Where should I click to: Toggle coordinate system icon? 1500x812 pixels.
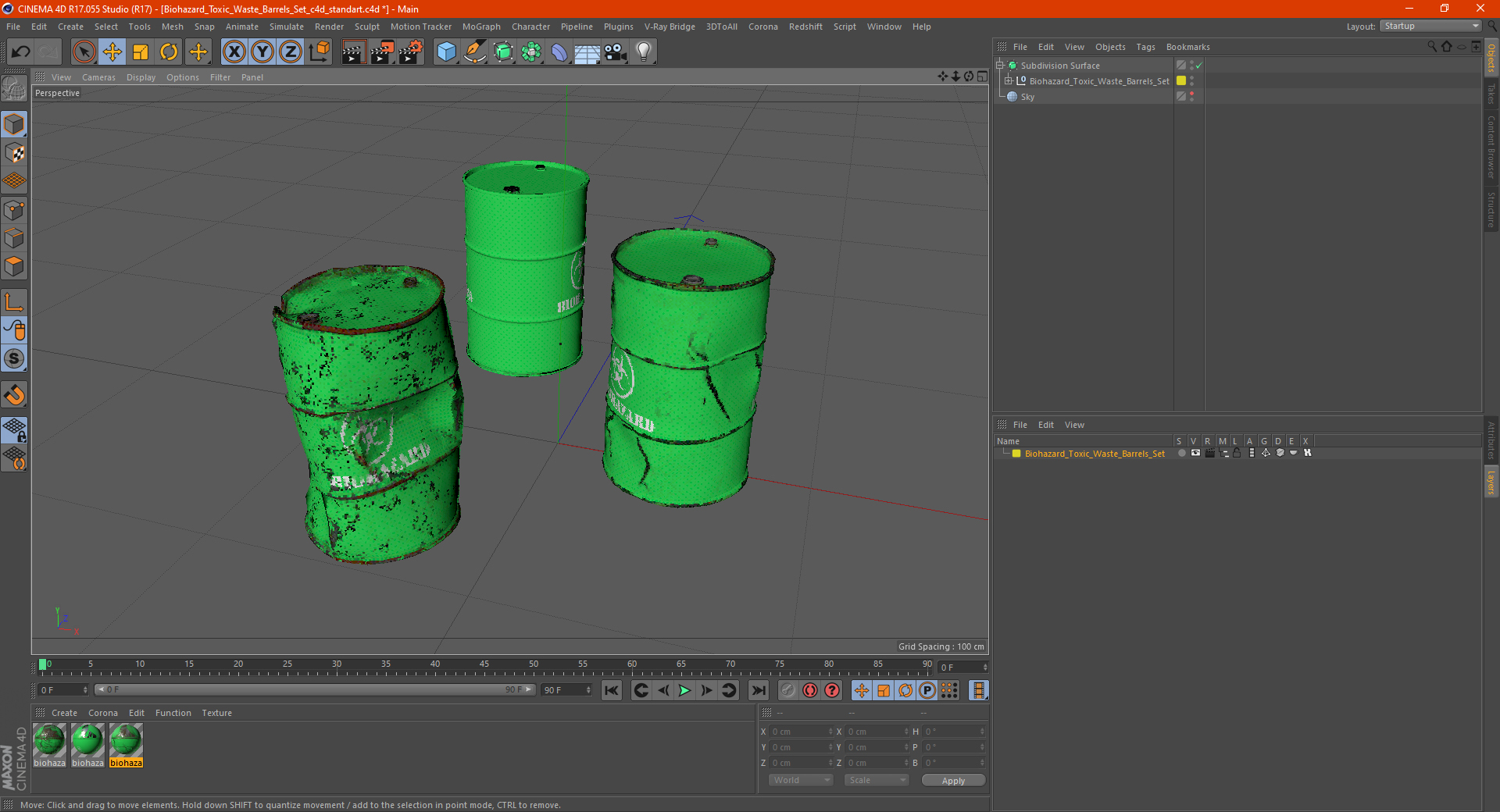(x=319, y=52)
